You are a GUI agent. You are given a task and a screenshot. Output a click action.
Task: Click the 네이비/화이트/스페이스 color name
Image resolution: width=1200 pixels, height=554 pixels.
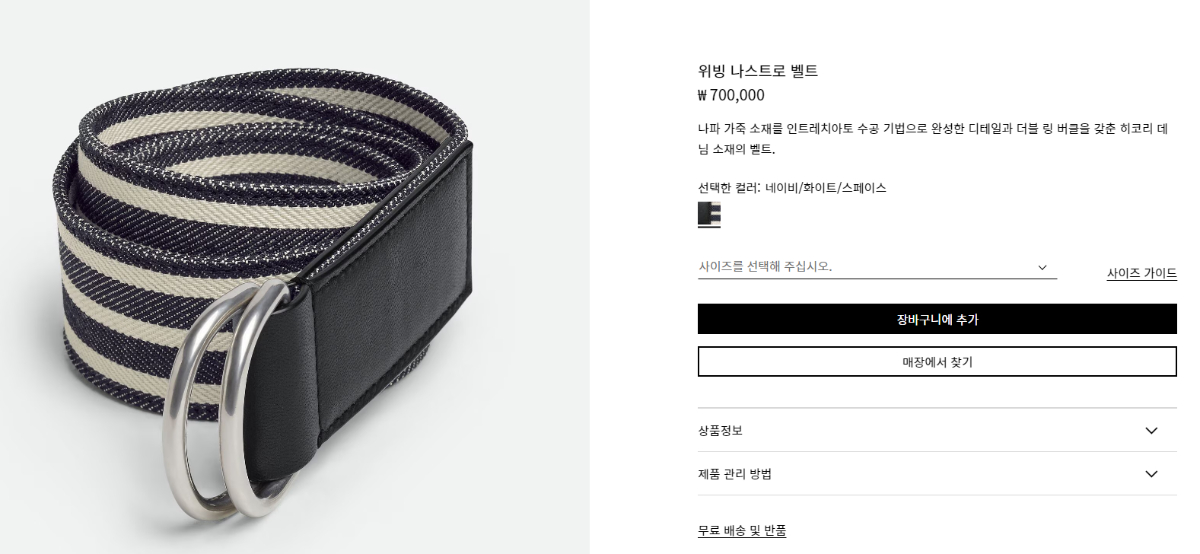coord(826,188)
